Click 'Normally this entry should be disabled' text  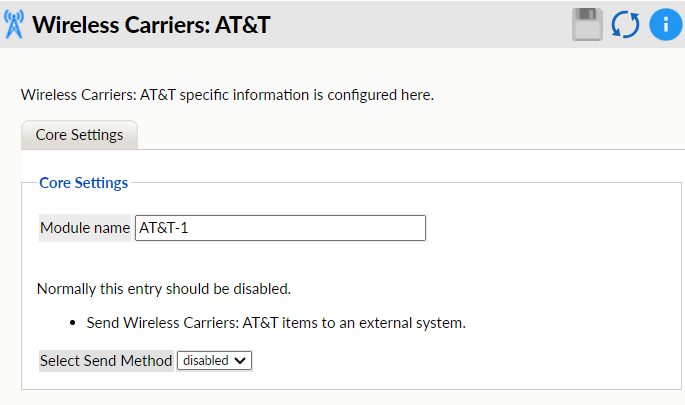[163, 289]
